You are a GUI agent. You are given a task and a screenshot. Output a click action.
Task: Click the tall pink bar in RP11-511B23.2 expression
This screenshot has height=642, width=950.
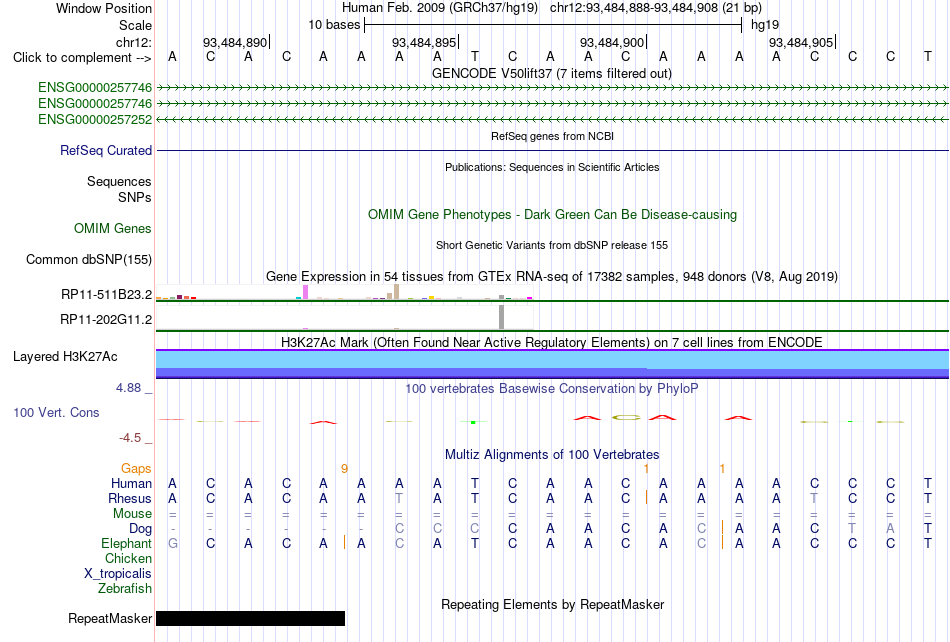pyautogui.click(x=305, y=292)
